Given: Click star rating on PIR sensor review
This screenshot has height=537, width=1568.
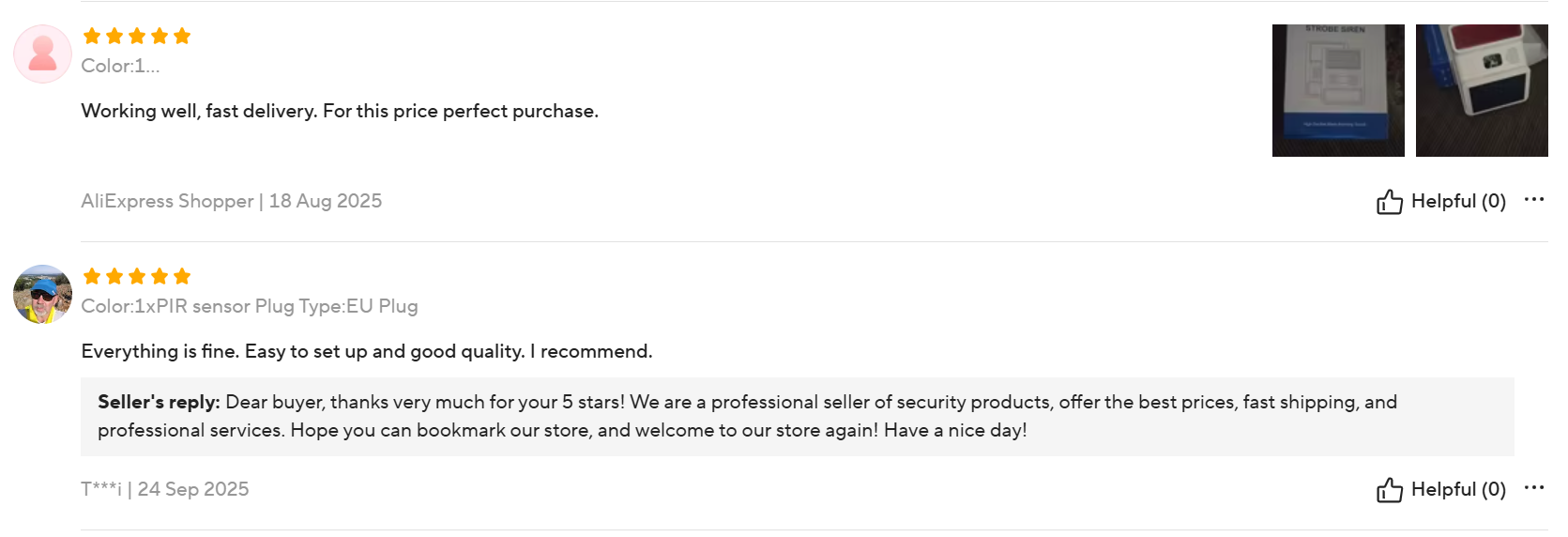Looking at the screenshot, I should 137,277.
